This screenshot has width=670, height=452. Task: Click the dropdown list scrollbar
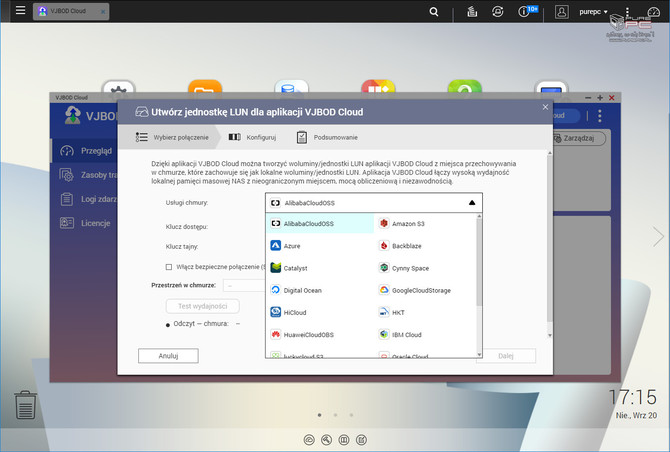[479, 261]
